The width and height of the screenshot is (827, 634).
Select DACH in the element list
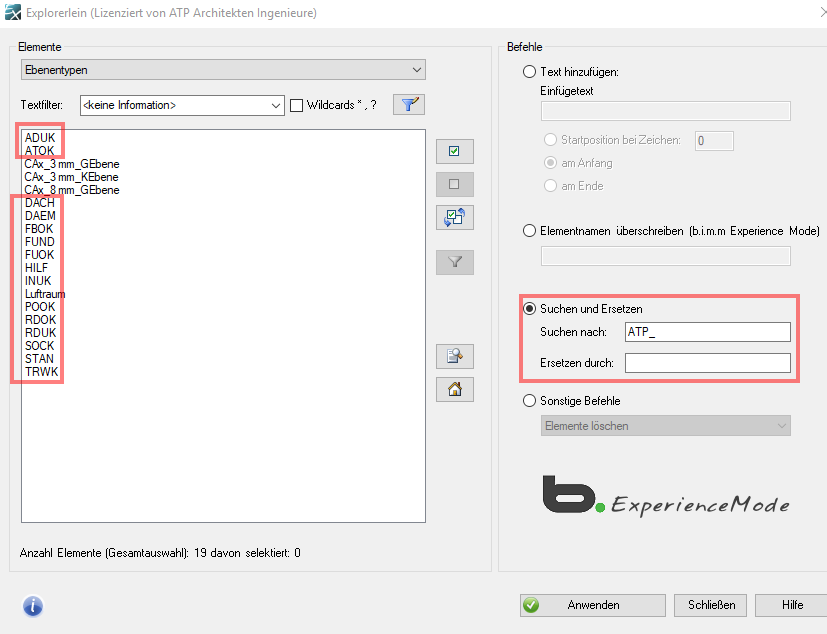pyautogui.click(x=40, y=203)
